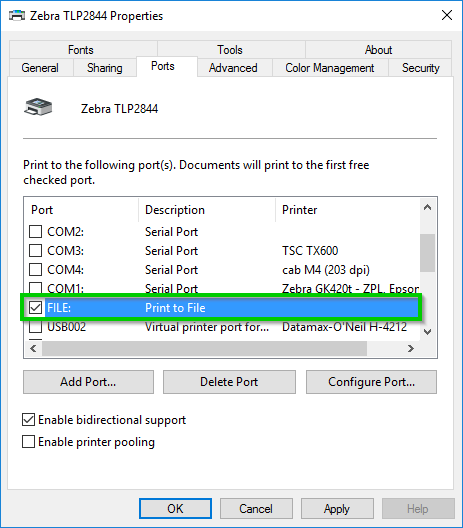Click the printer icon in title bar

(17, 15)
